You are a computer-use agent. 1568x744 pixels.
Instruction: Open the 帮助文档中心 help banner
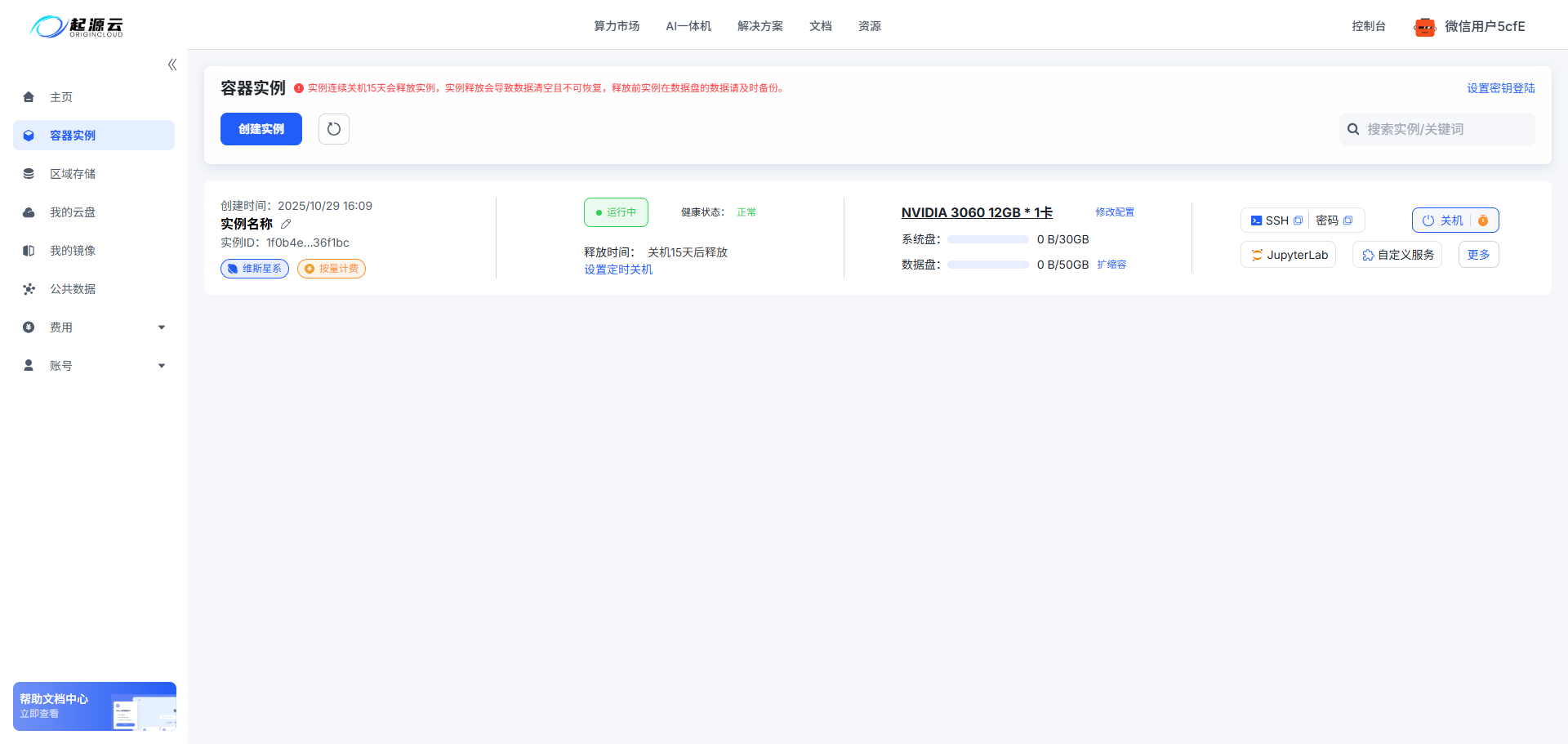(x=95, y=706)
